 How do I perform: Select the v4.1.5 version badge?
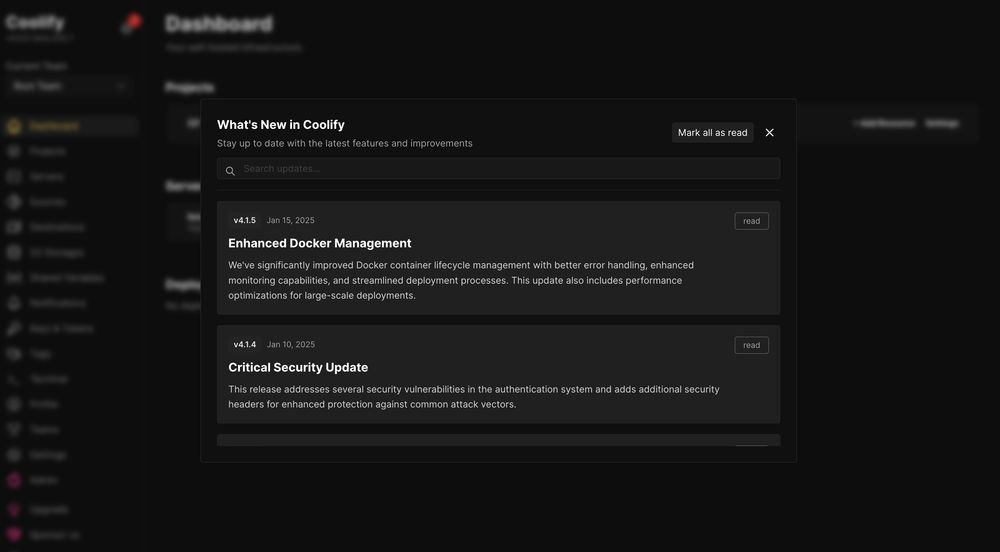(x=244, y=221)
